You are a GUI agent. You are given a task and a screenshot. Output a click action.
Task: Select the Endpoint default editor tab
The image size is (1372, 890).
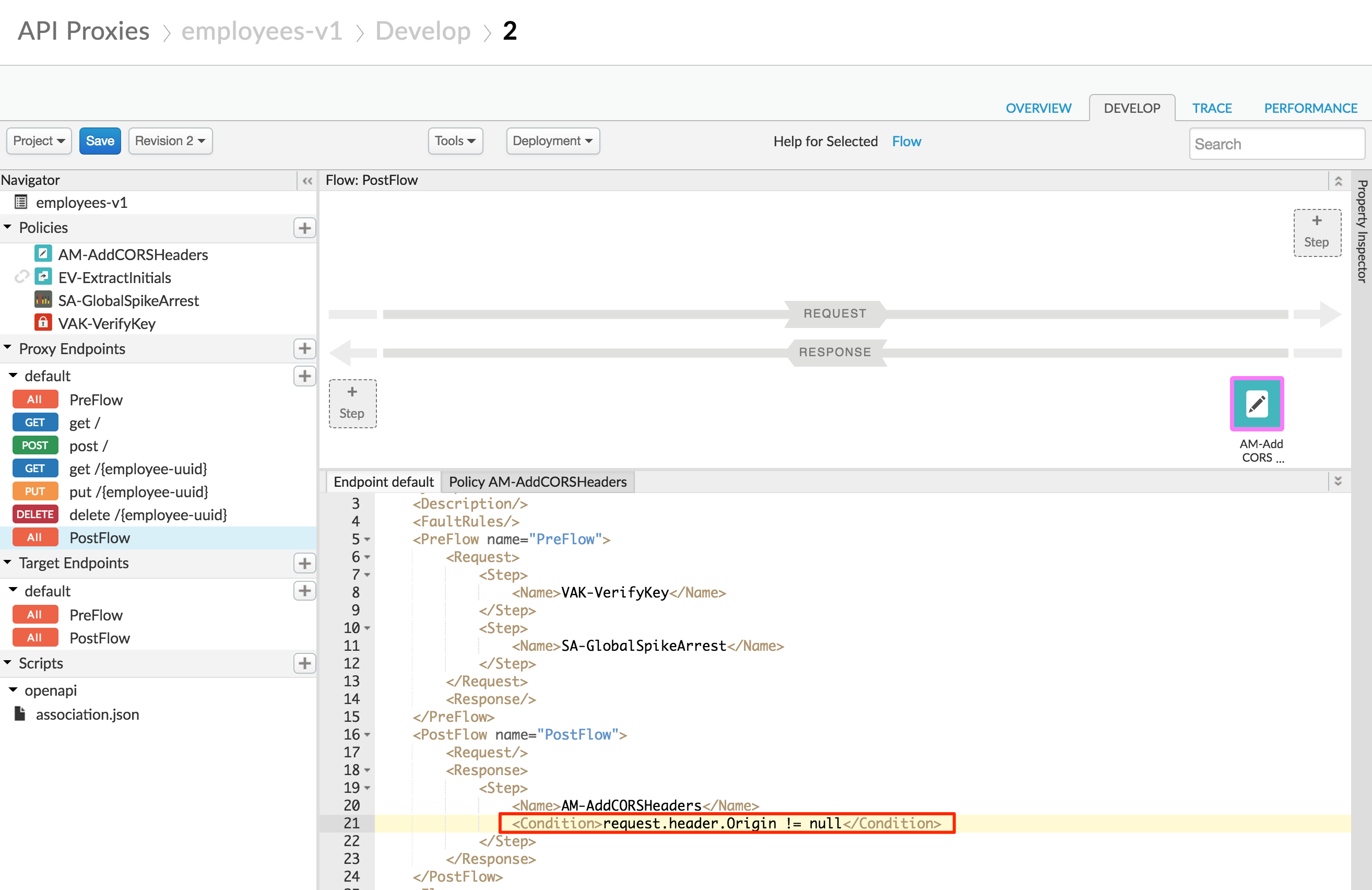tap(383, 482)
